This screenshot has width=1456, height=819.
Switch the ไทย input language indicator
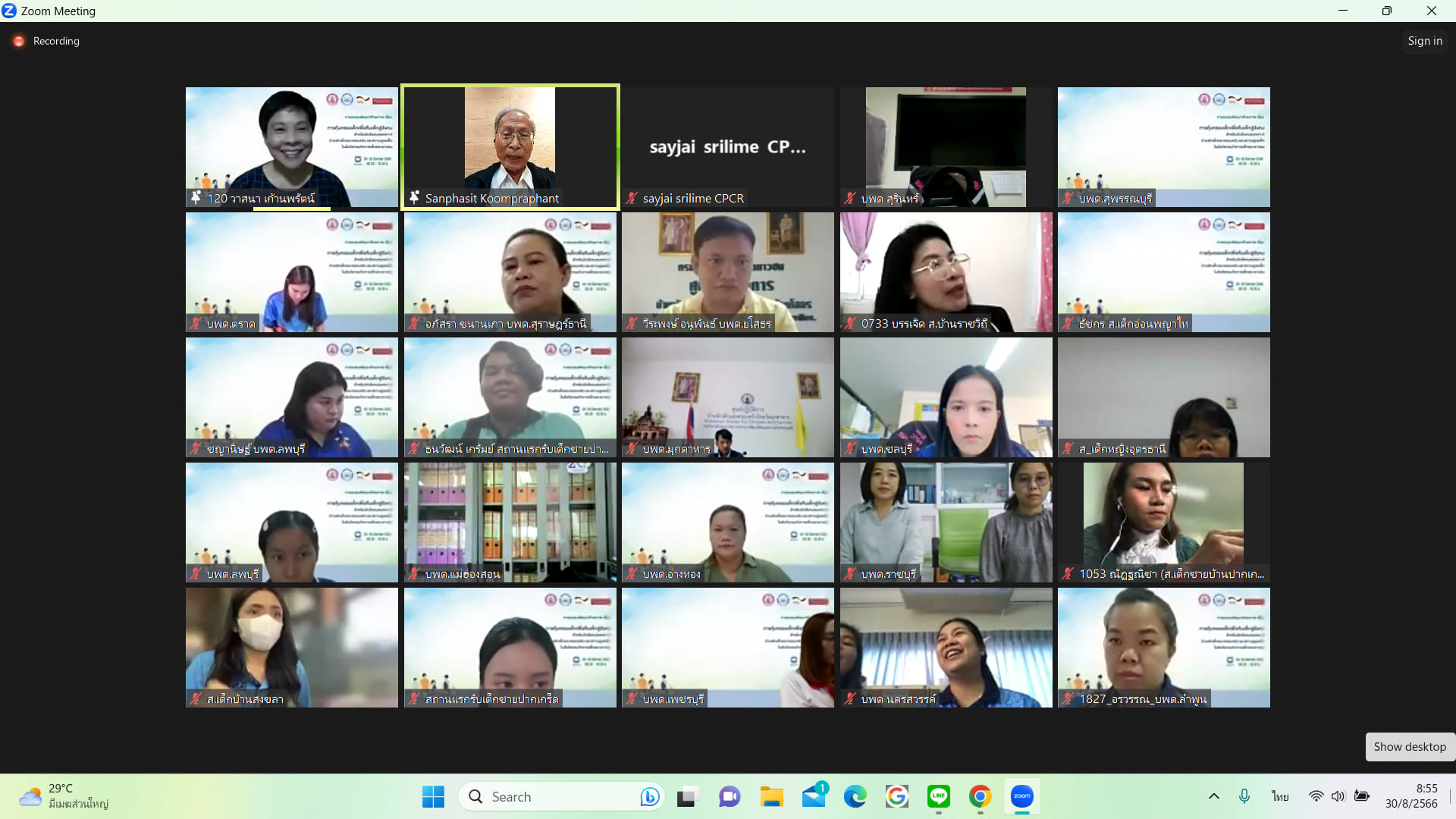click(1280, 796)
